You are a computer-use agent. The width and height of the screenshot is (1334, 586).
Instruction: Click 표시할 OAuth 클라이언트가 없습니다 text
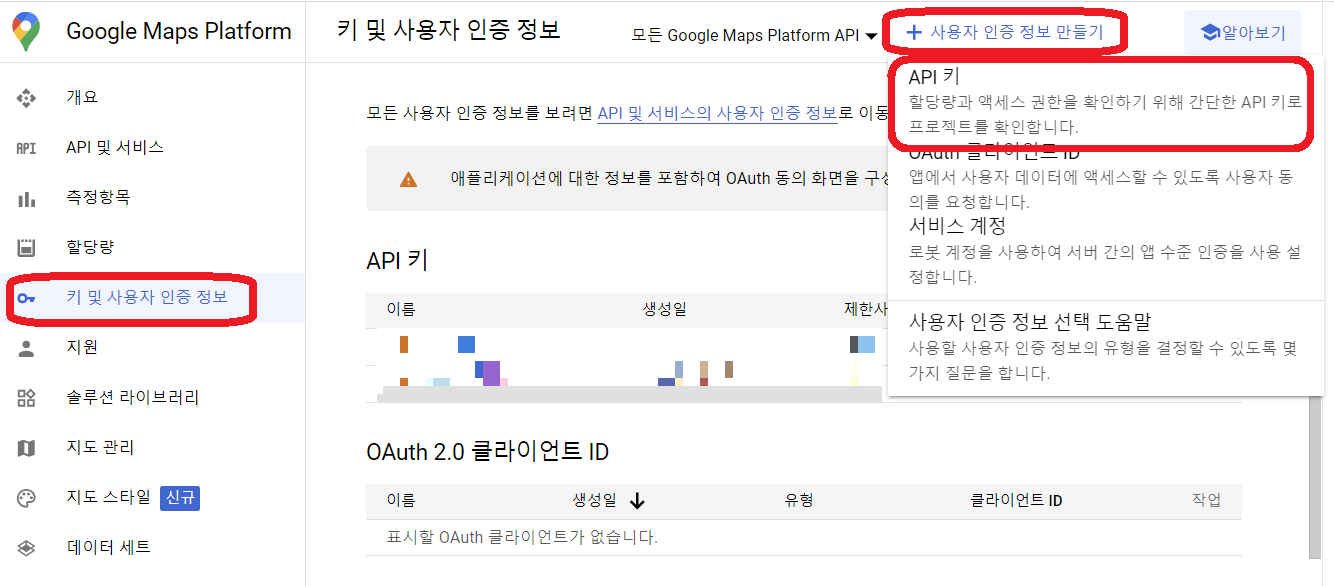click(522, 537)
